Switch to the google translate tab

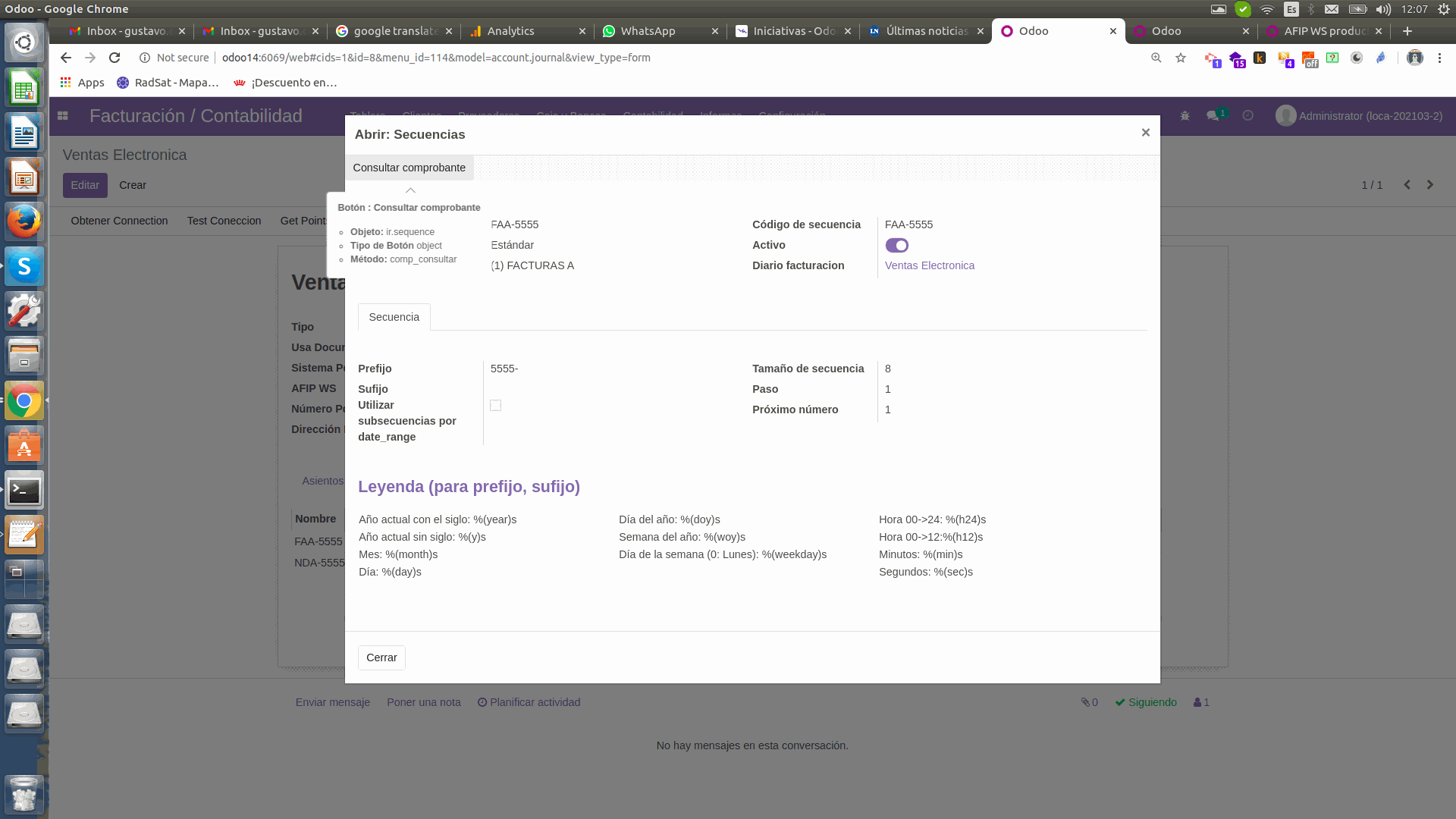[392, 31]
